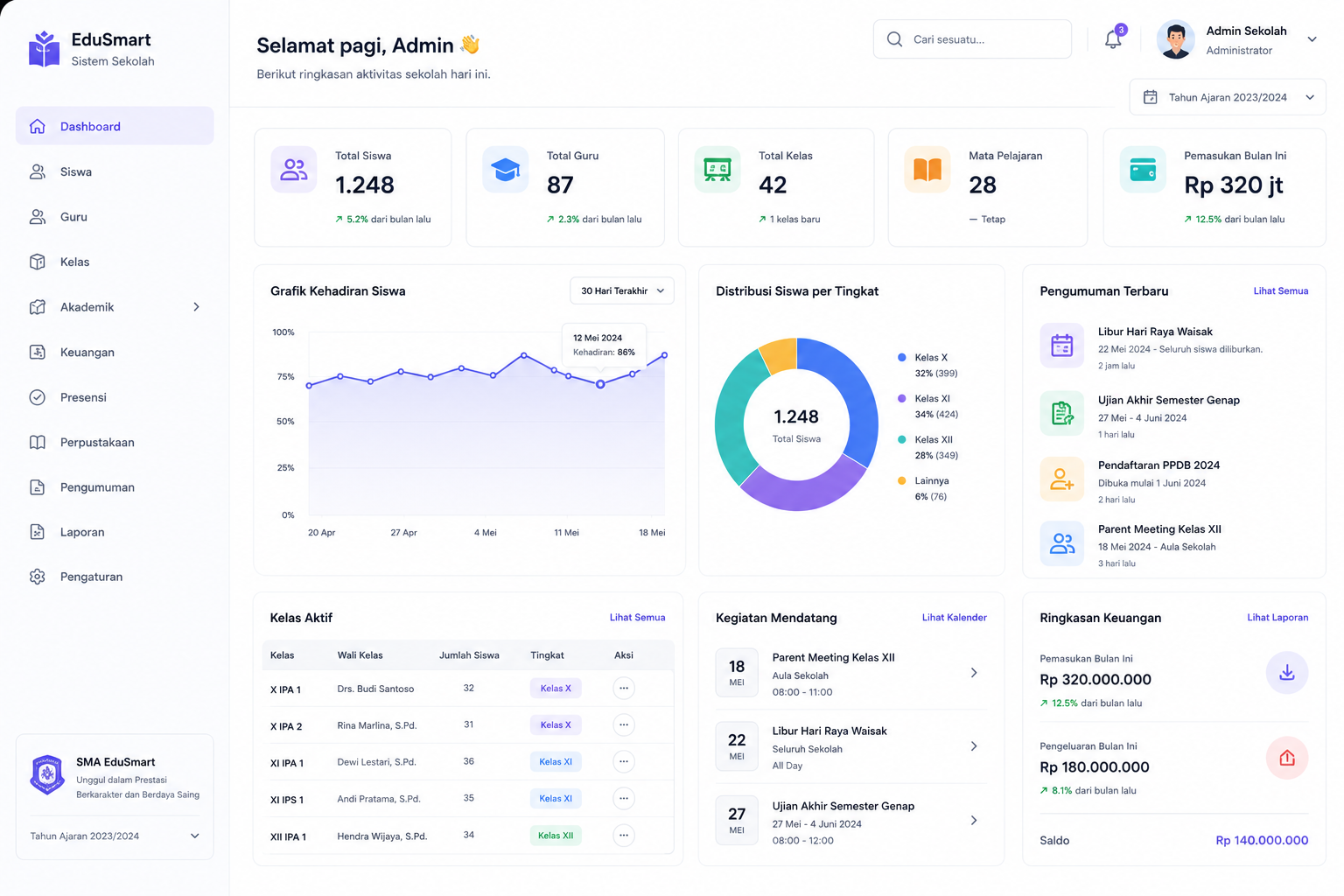Expand the Akademik submenu chevron
The width and height of the screenshot is (1344, 896).
point(196,307)
